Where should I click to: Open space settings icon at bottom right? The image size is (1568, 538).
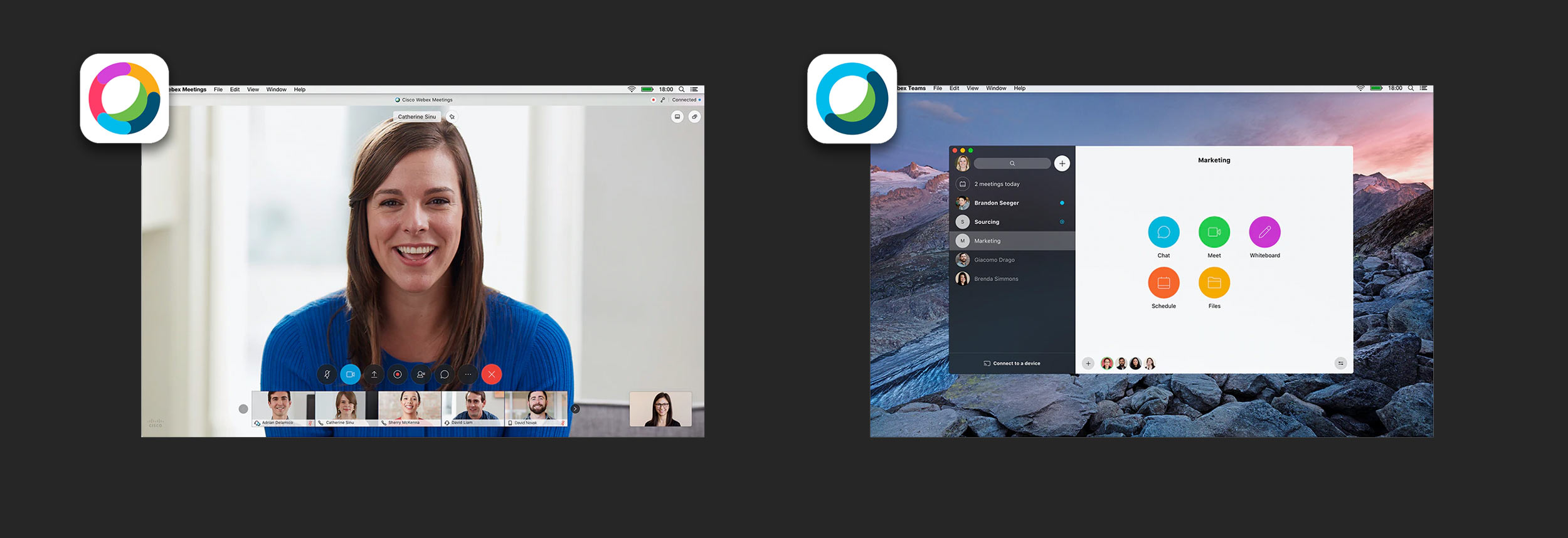(1340, 364)
